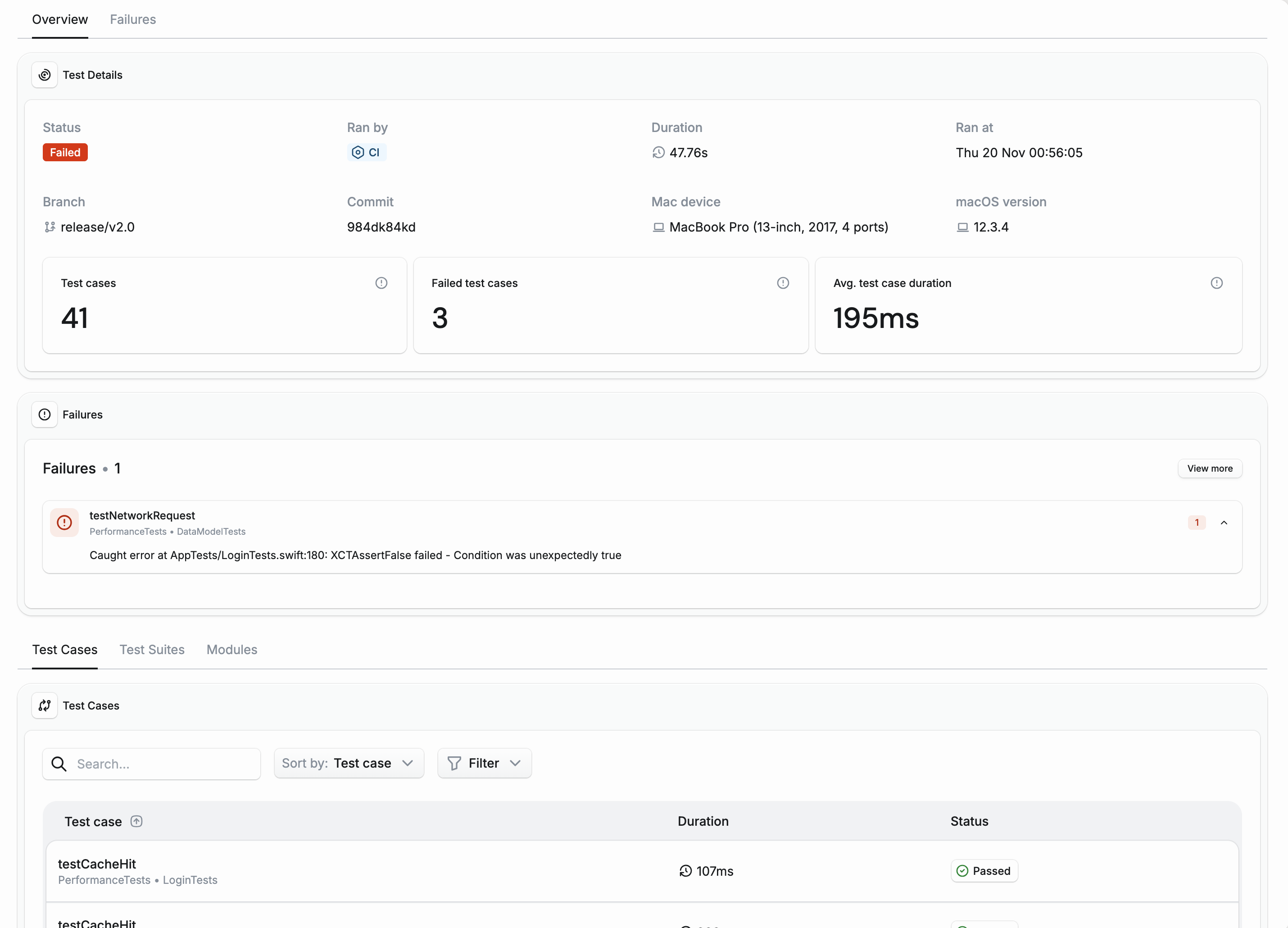Screen dimensions: 1288x928
Task: Click the failure count badge showing 1
Action: pyautogui.click(x=1197, y=523)
